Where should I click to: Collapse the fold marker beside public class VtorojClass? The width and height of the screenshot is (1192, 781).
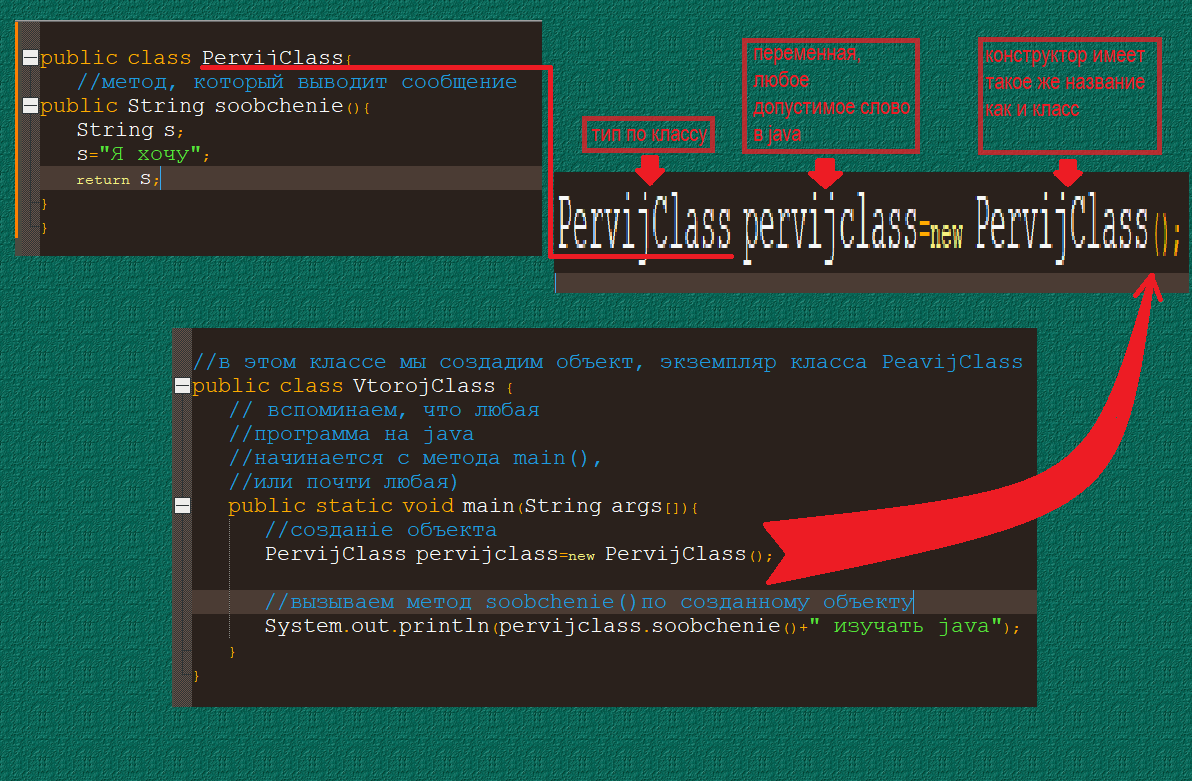pyautogui.click(x=182, y=386)
